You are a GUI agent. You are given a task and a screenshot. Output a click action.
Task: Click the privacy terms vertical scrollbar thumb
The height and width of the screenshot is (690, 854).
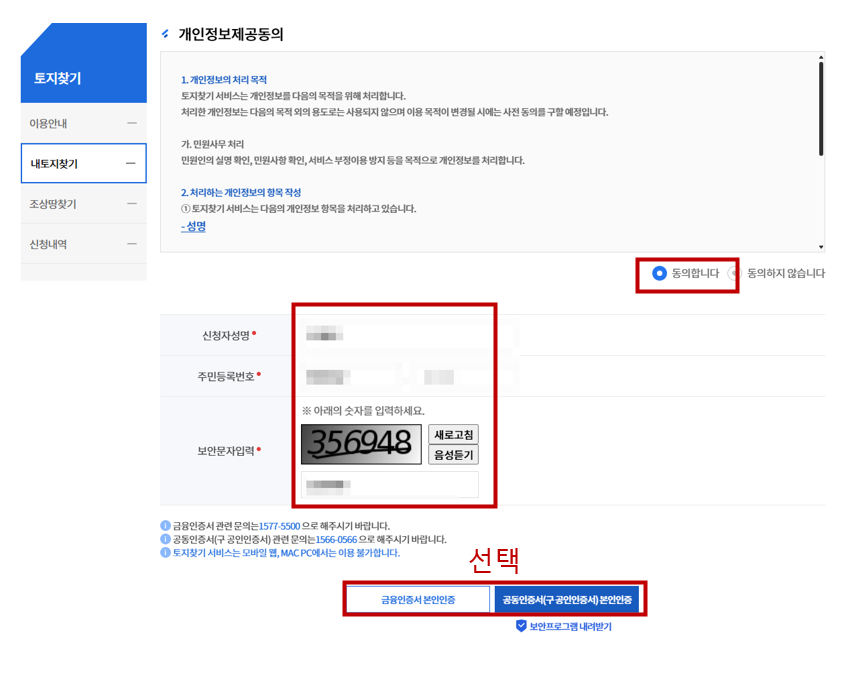click(x=821, y=108)
